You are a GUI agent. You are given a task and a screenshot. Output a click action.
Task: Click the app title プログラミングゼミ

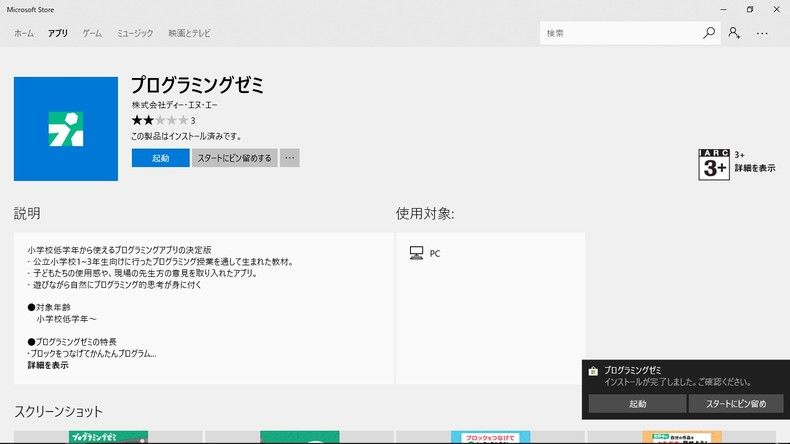pos(198,85)
